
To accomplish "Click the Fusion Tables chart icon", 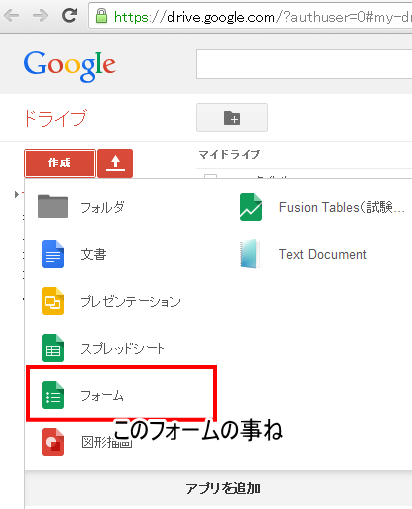I will pyautogui.click(x=251, y=207).
